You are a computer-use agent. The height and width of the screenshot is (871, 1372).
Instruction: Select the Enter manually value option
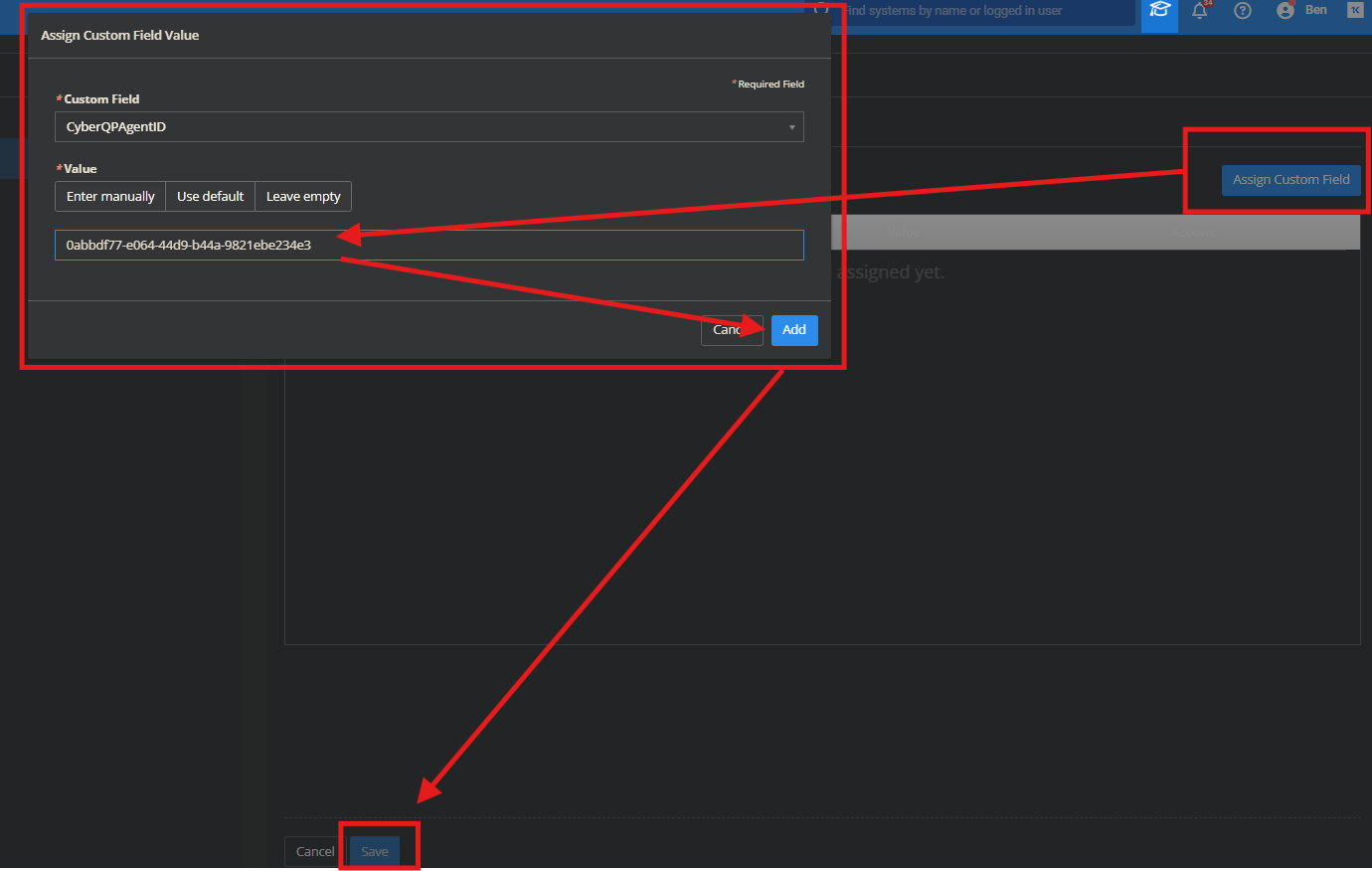(109, 196)
